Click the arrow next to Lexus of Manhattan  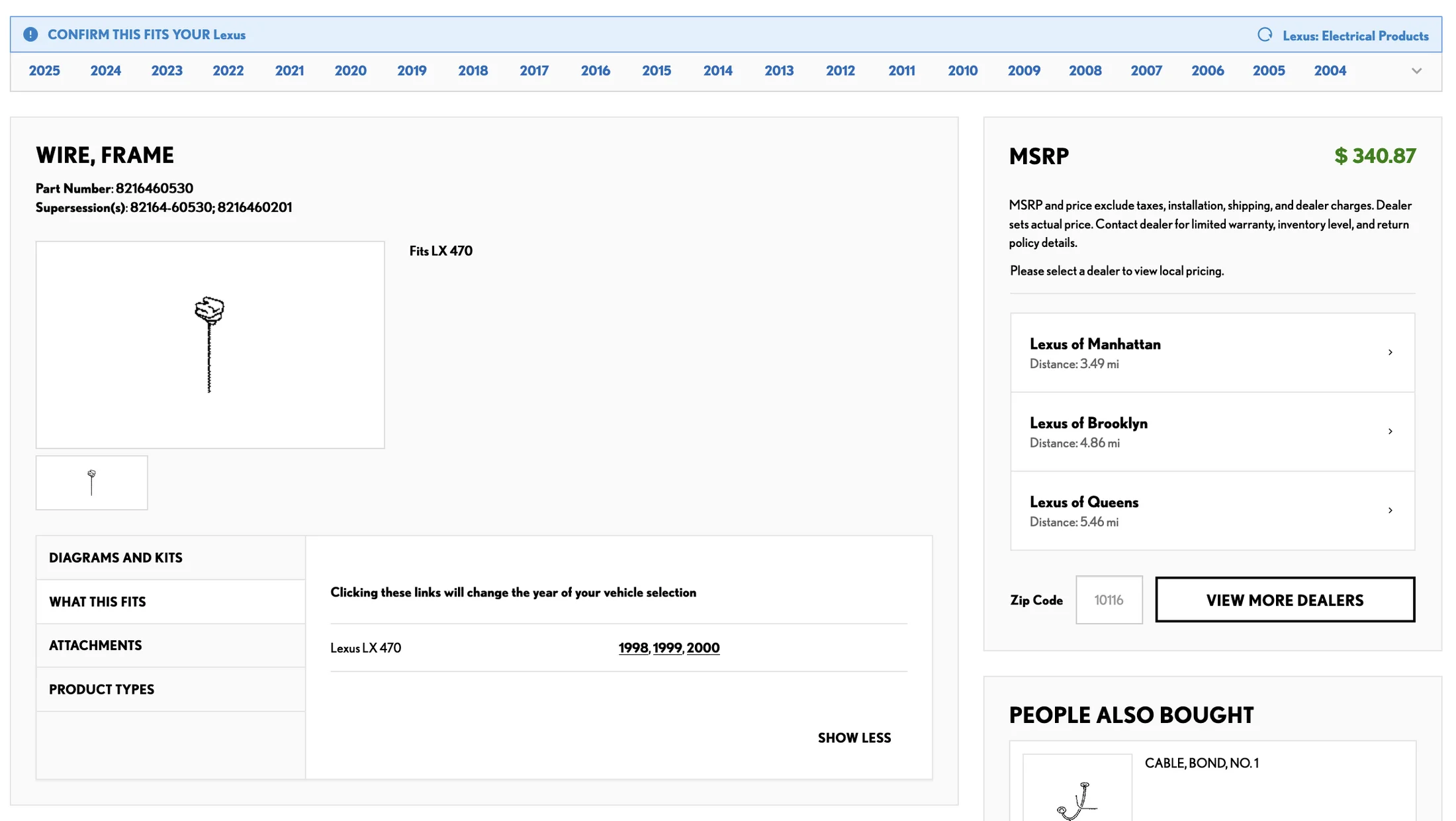1390,352
